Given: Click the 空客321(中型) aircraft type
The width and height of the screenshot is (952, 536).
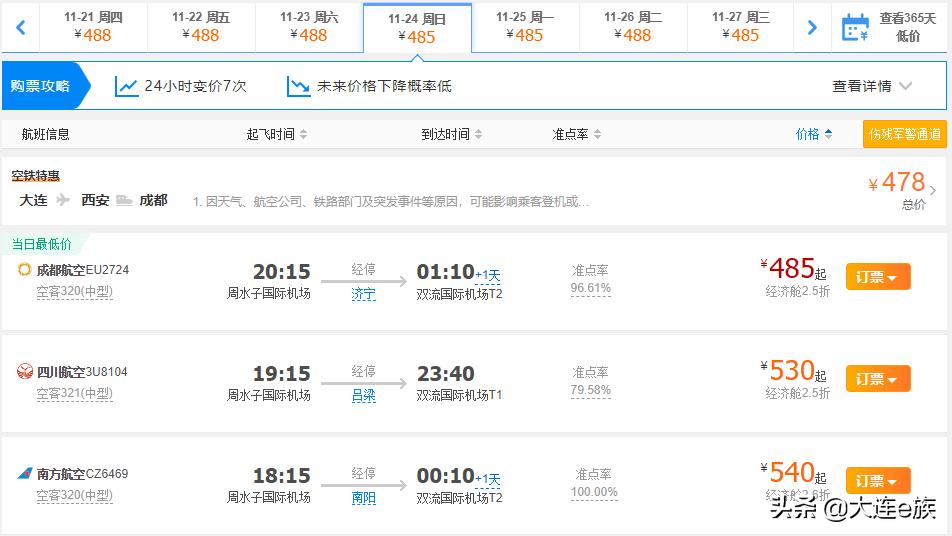Looking at the screenshot, I should [74, 393].
